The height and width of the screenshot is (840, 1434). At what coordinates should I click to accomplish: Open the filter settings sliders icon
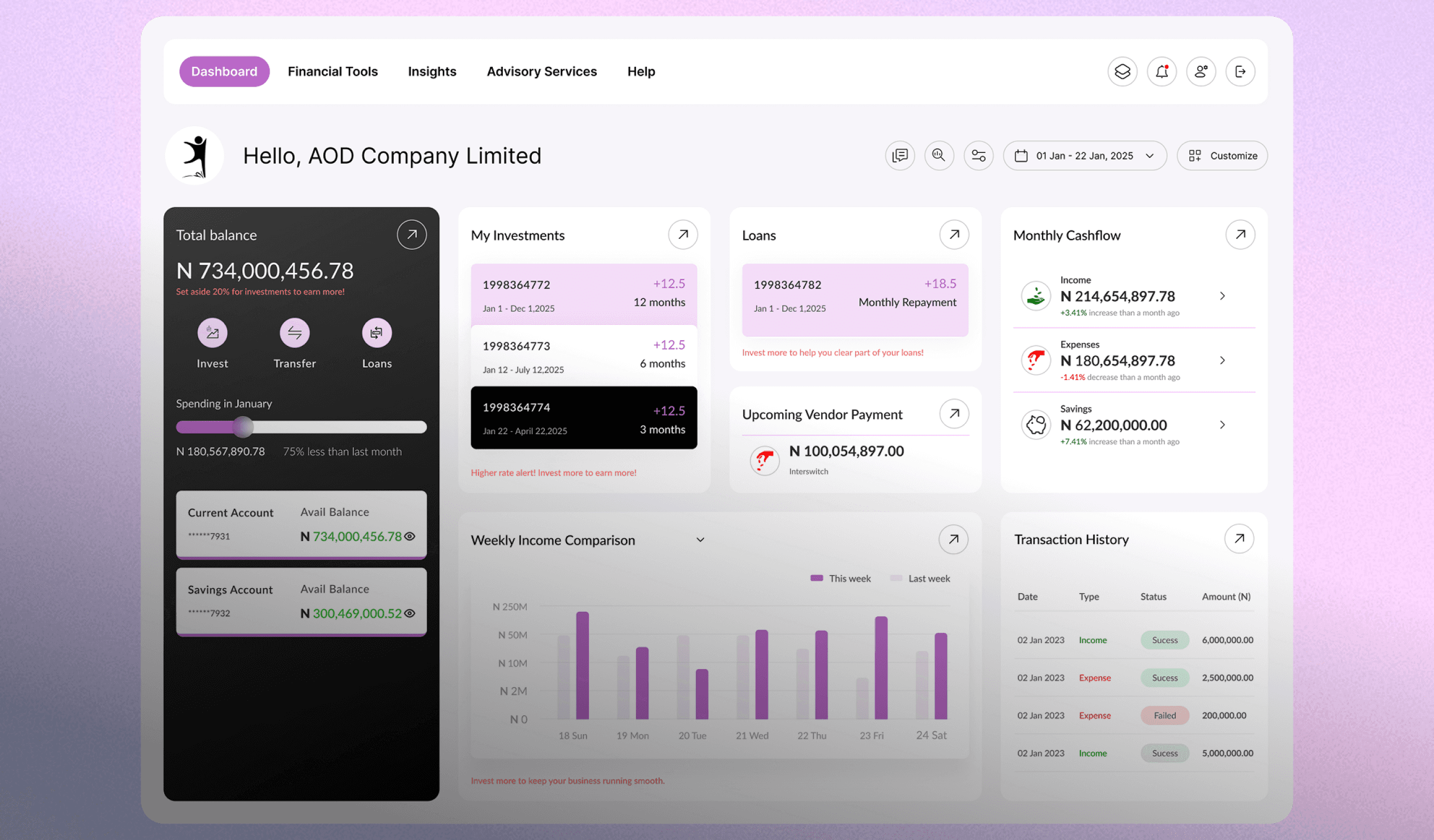click(978, 156)
